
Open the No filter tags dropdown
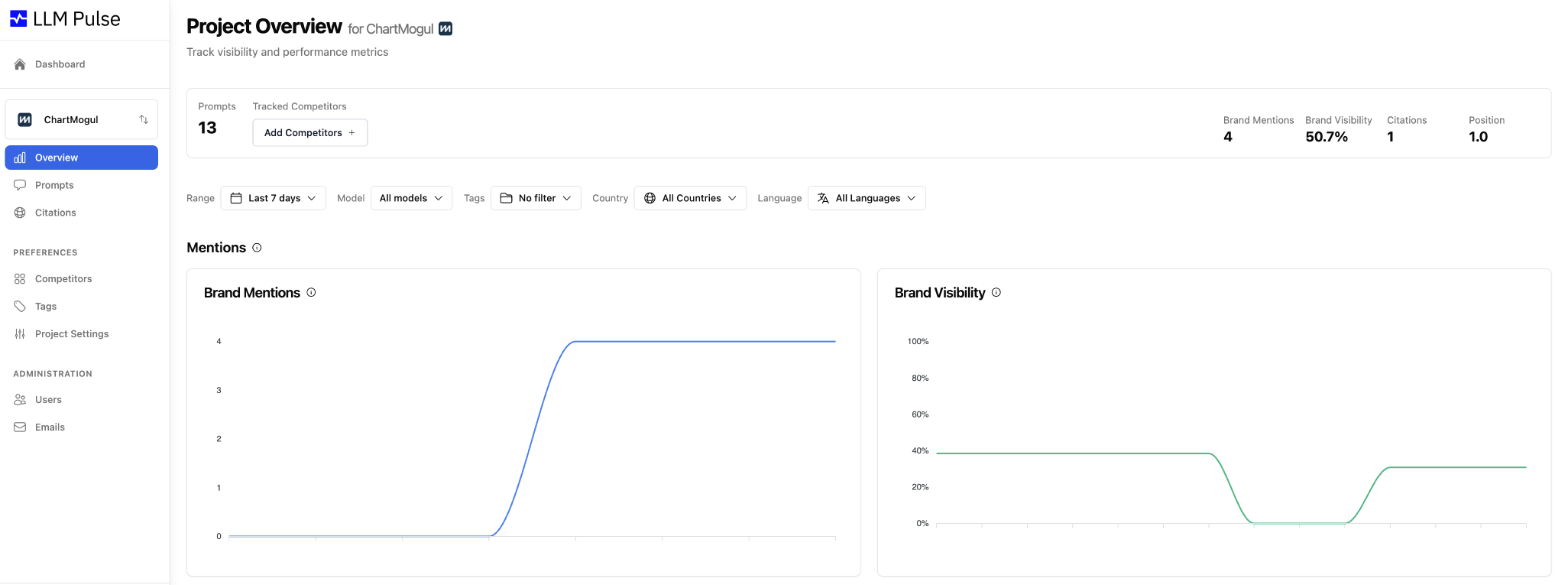click(x=536, y=198)
